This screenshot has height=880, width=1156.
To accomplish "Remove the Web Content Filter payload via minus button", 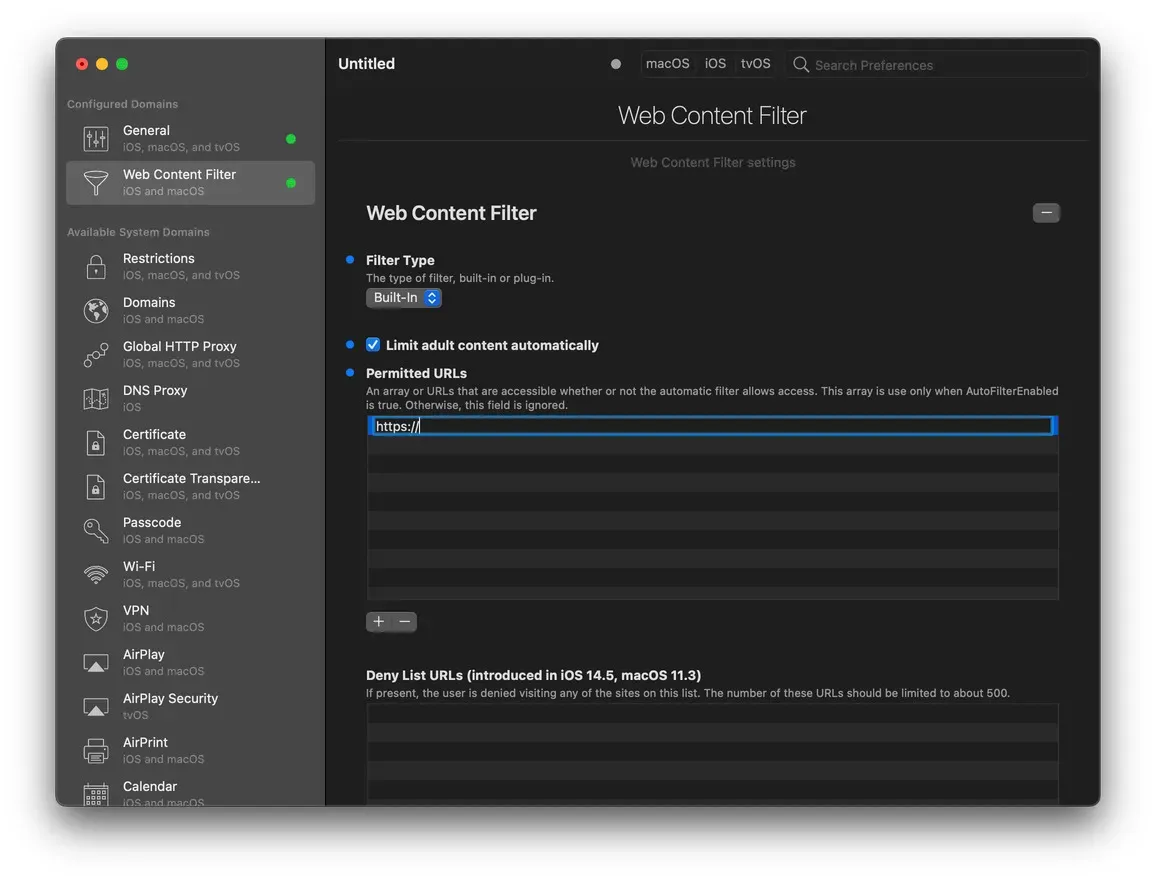I will 1046,212.
